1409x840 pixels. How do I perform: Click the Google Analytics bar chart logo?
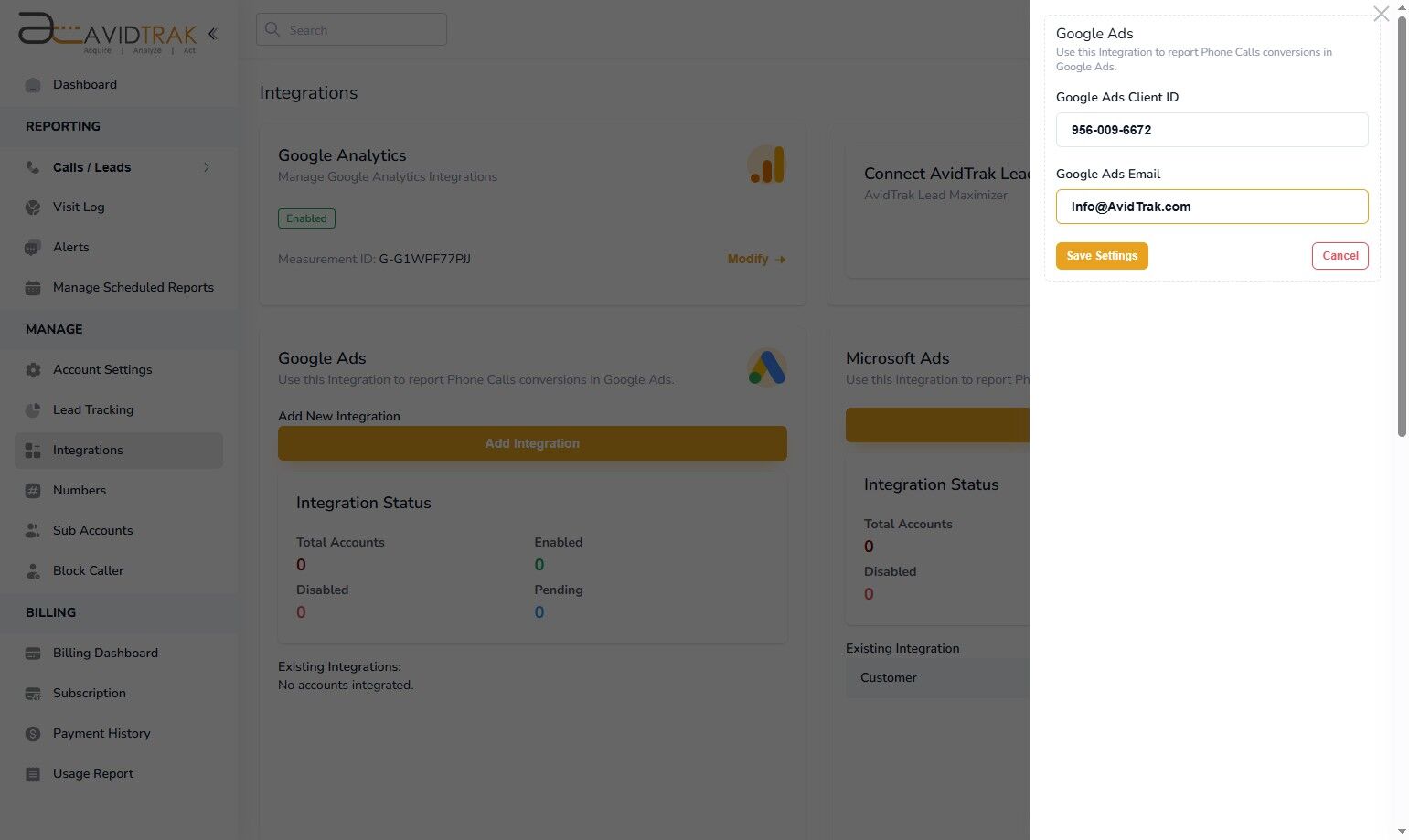[x=766, y=165]
